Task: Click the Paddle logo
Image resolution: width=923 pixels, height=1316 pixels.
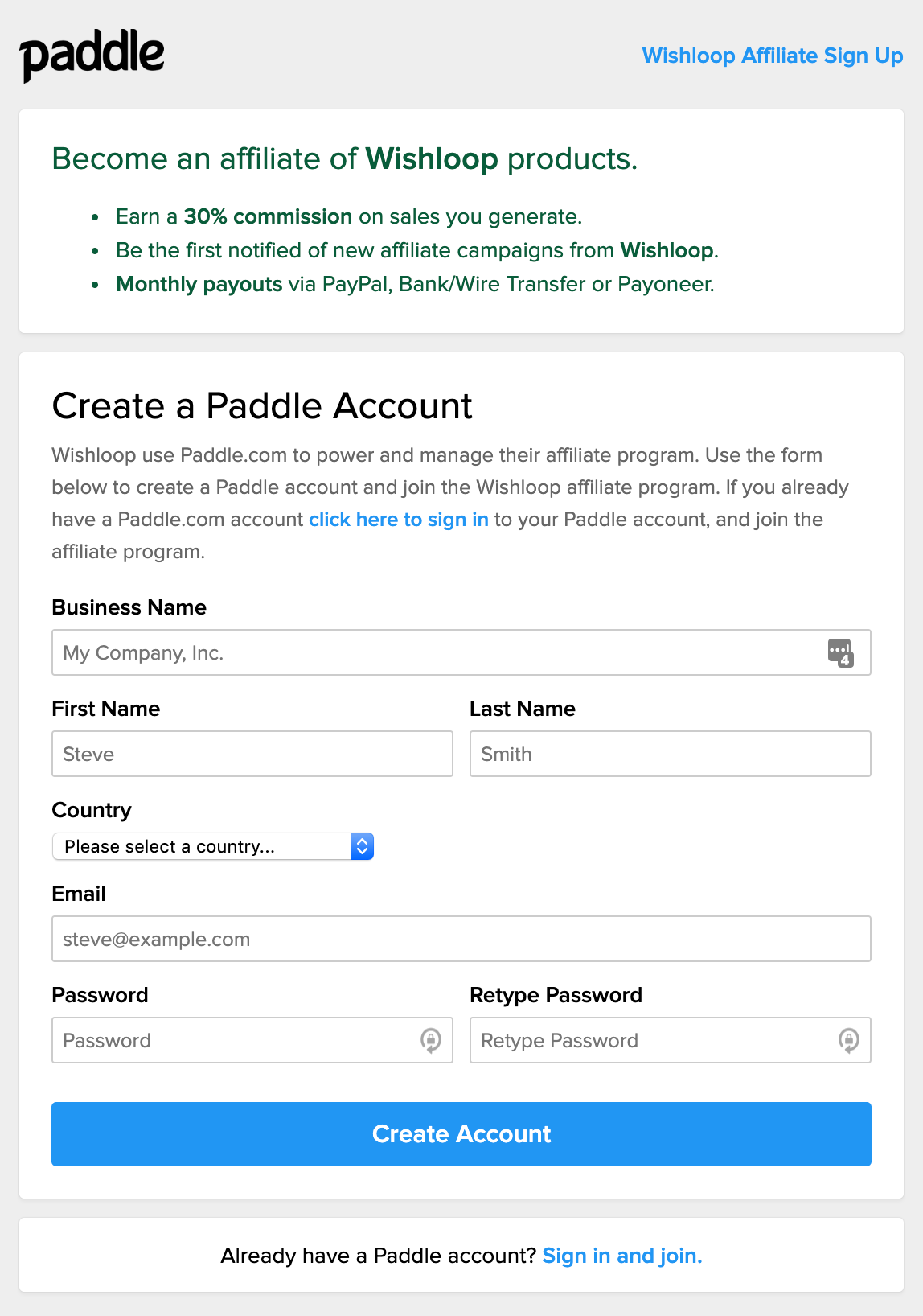Action: pos(92,55)
